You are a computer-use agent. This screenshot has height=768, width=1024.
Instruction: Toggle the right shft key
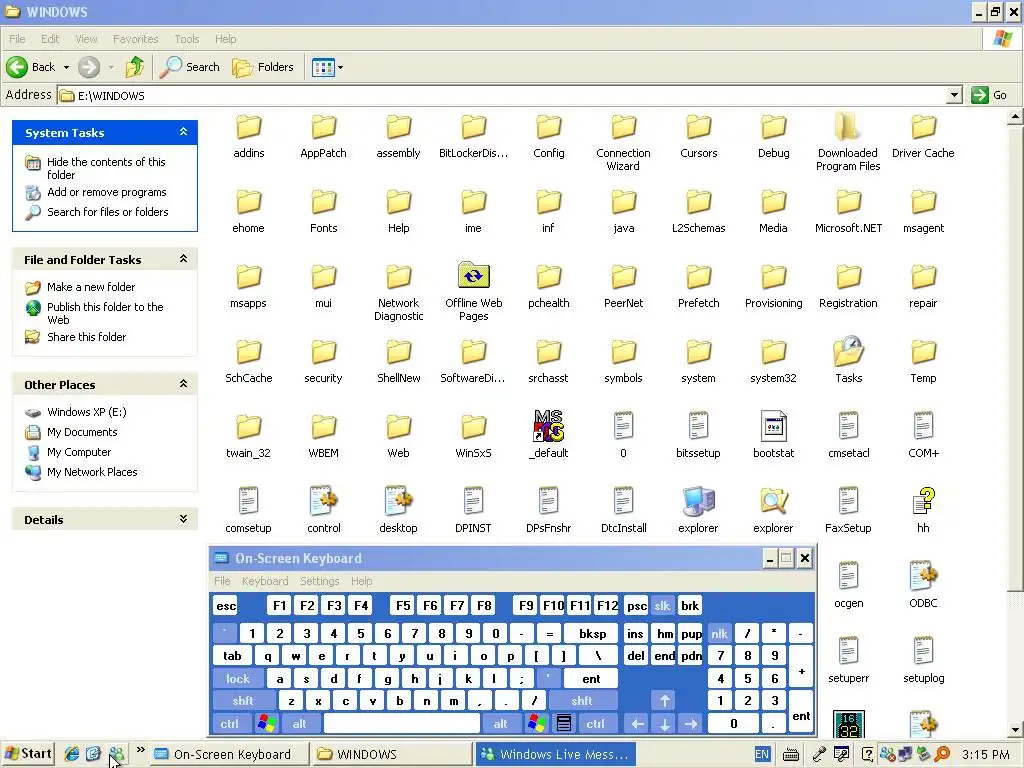582,701
